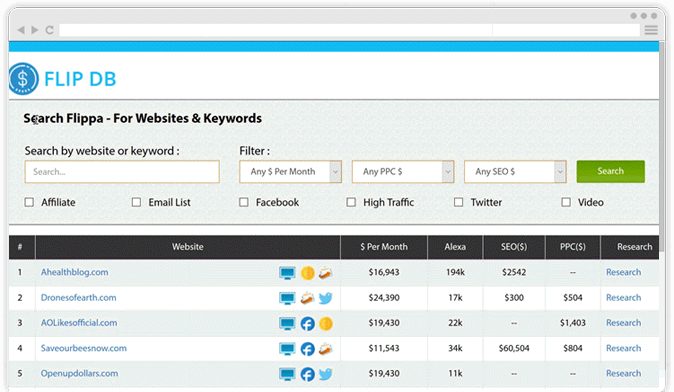Expand the Any $ Per Month dropdown
The height and width of the screenshot is (392, 674).
coord(291,172)
